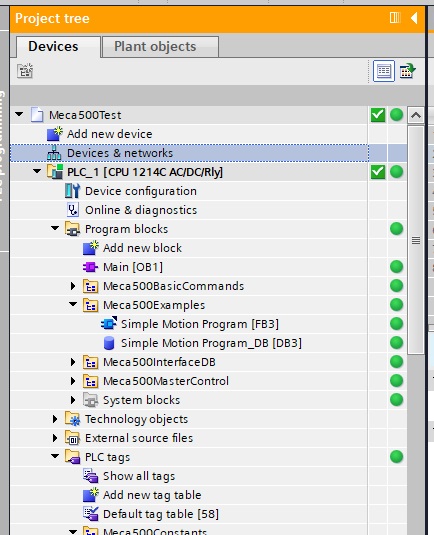Screen dimensions: 434x535
Task: Click the Online & diagnostics stethoscope icon
Action: [73, 210]
